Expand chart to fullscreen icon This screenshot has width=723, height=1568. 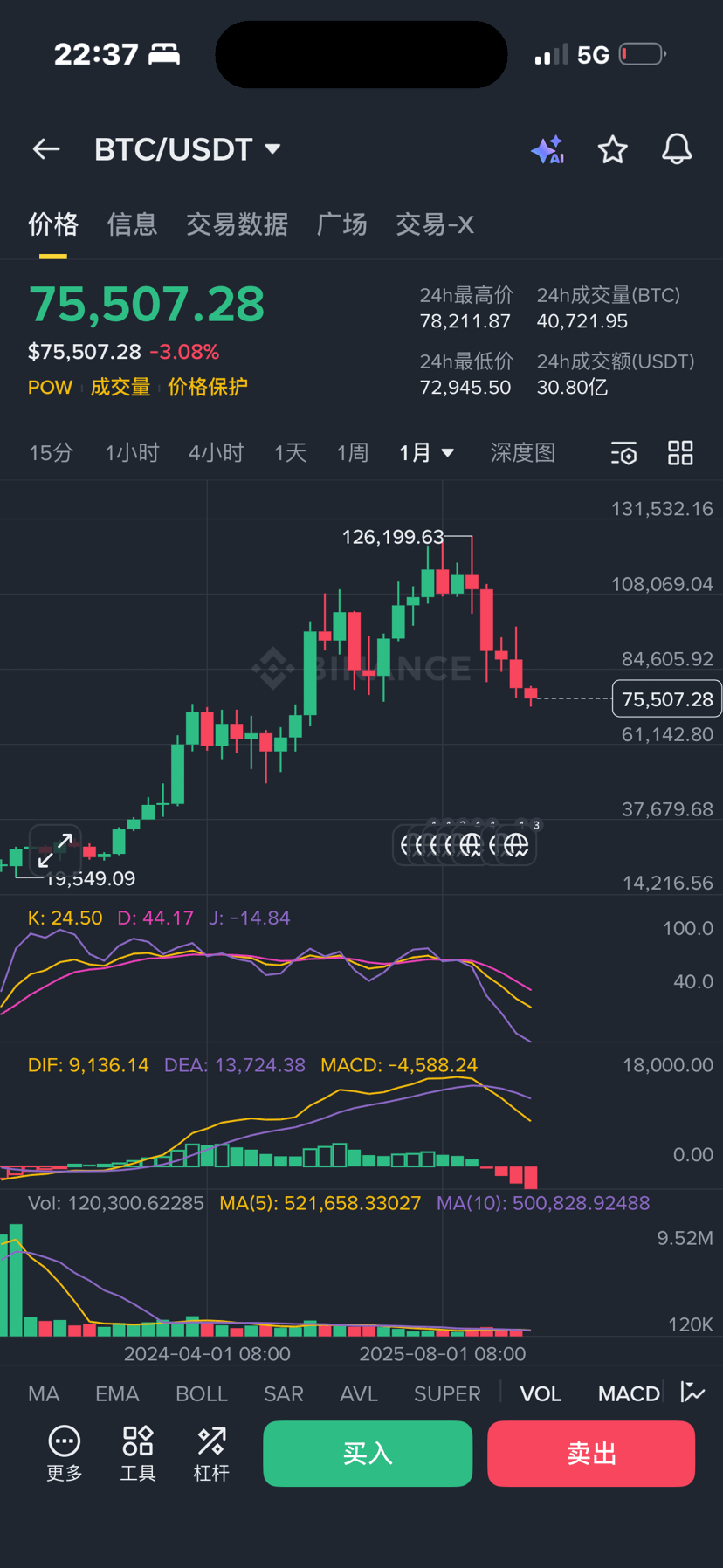56,851
